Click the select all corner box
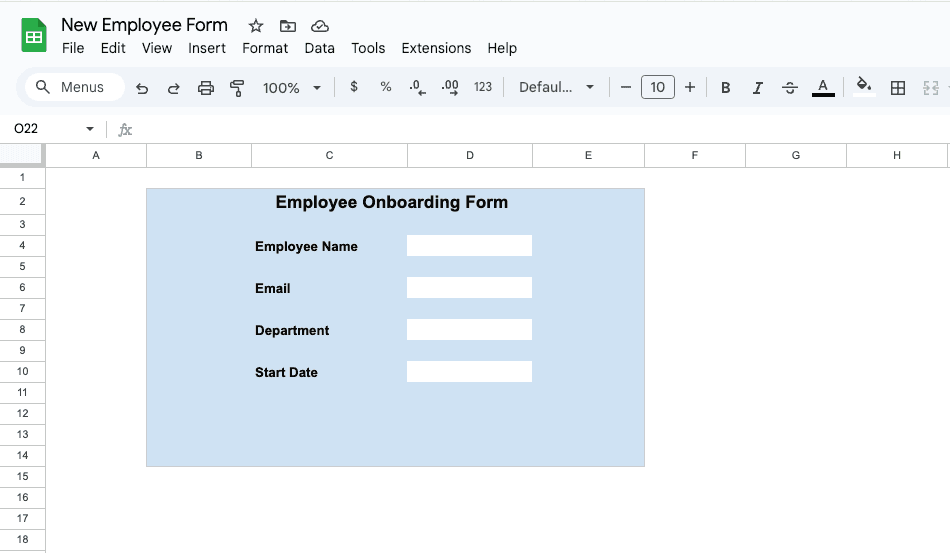The width and height of the screenshot is (950, 553). point(22,155)
